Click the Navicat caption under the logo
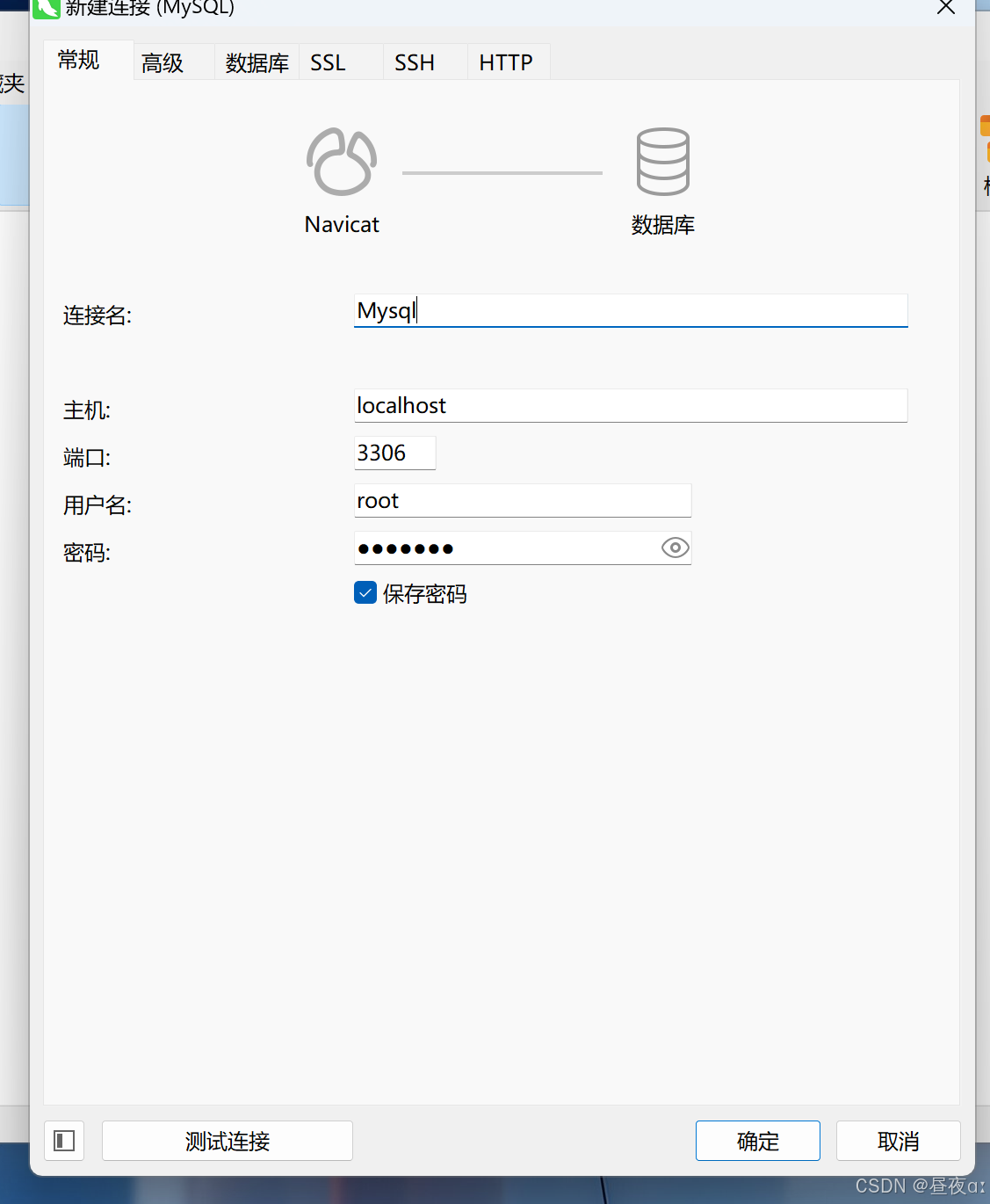This screenshot has width=990, height=1204. (x=342, y=225)
